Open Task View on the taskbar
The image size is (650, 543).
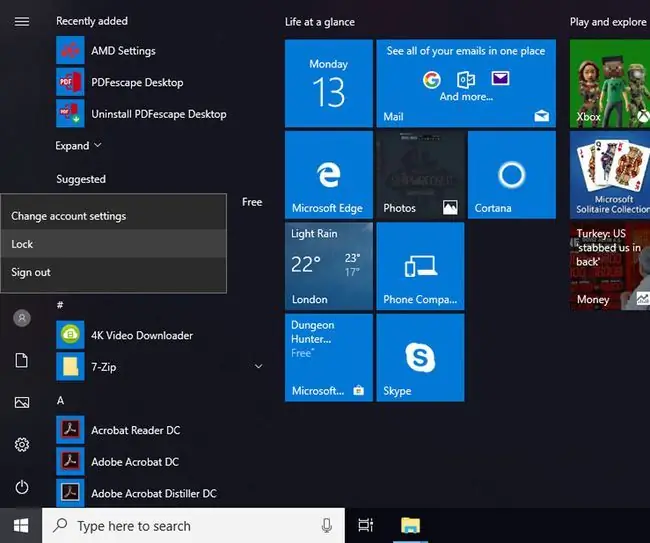click(x=365, y=526)
